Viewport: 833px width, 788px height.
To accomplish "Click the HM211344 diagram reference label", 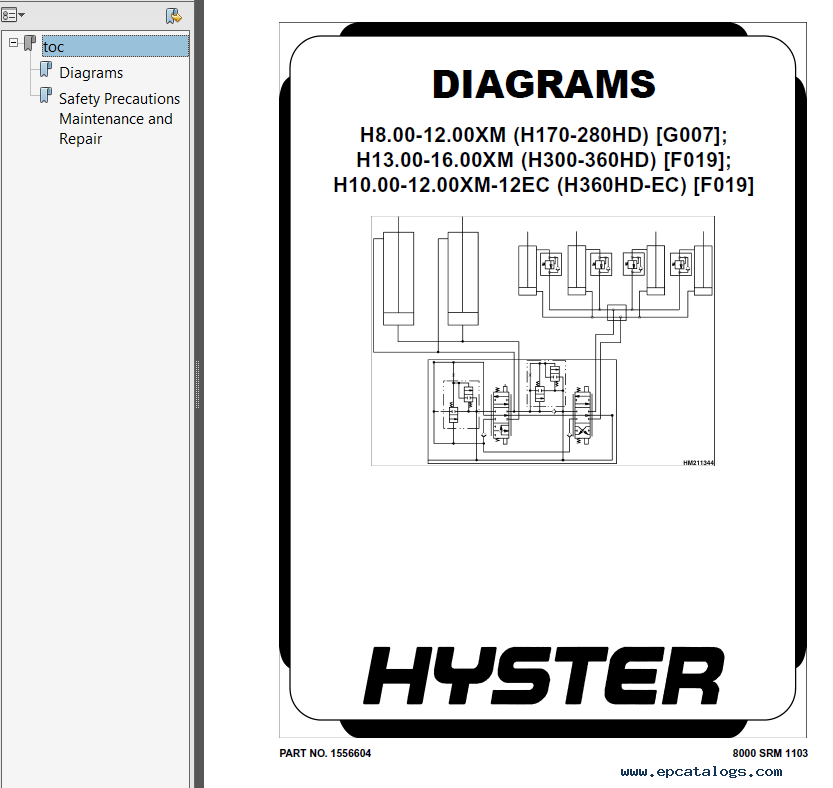I will [x=699, y=463].
